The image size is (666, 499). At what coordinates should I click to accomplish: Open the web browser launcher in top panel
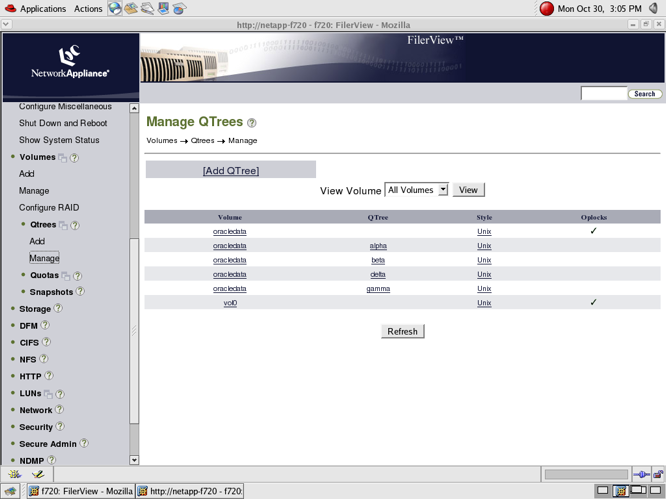[x=114, y=8]
